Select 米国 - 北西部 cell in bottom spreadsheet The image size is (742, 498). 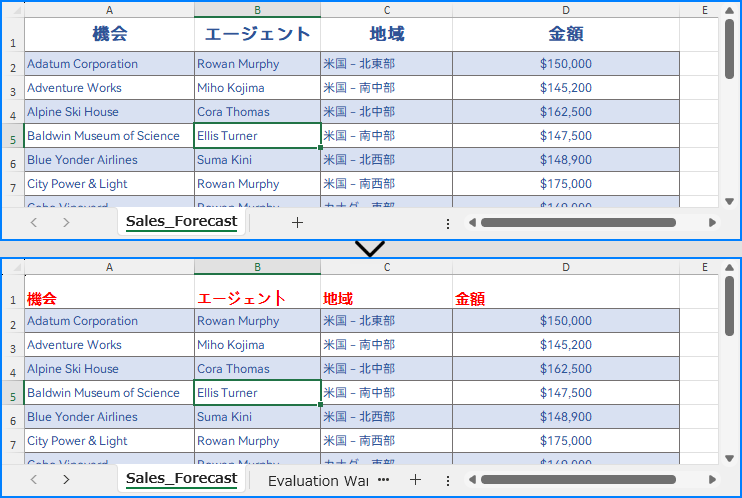coord(387,417)
